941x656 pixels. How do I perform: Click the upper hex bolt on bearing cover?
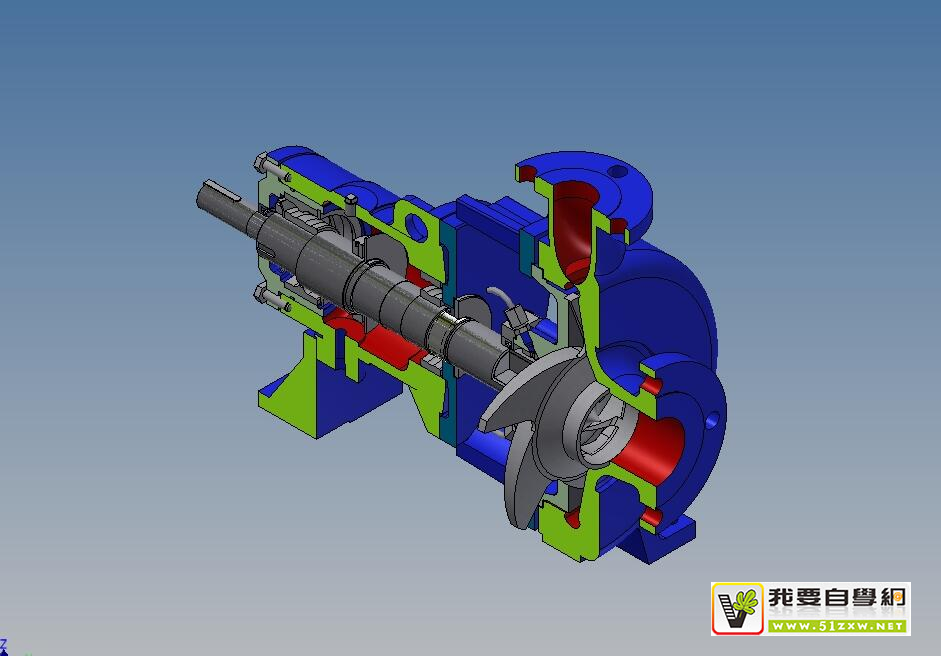[262, 163]
